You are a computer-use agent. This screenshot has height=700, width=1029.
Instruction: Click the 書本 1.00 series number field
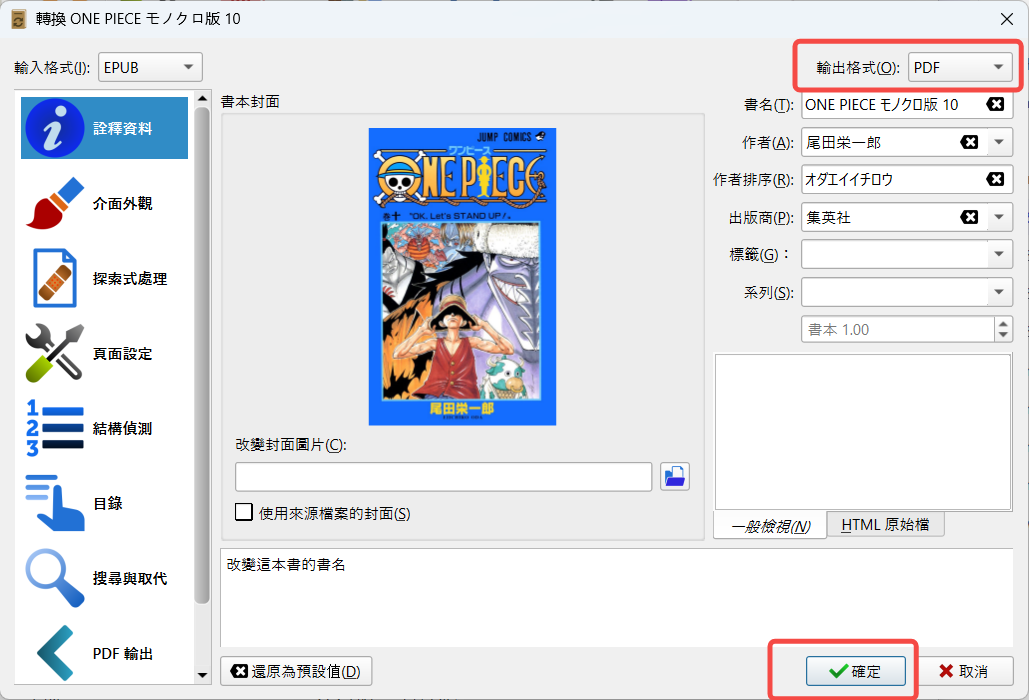898,329
